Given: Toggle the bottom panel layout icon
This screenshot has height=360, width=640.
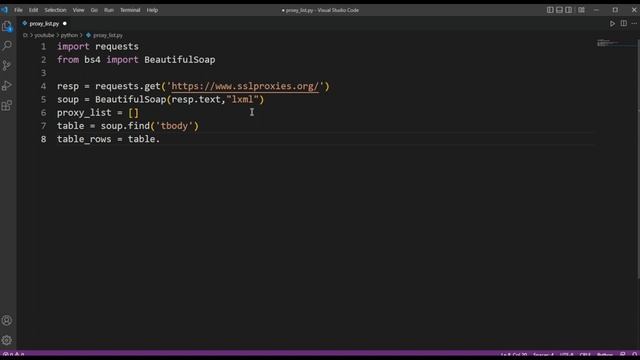Looking at the screenshot, I should (x=559, y=10).
